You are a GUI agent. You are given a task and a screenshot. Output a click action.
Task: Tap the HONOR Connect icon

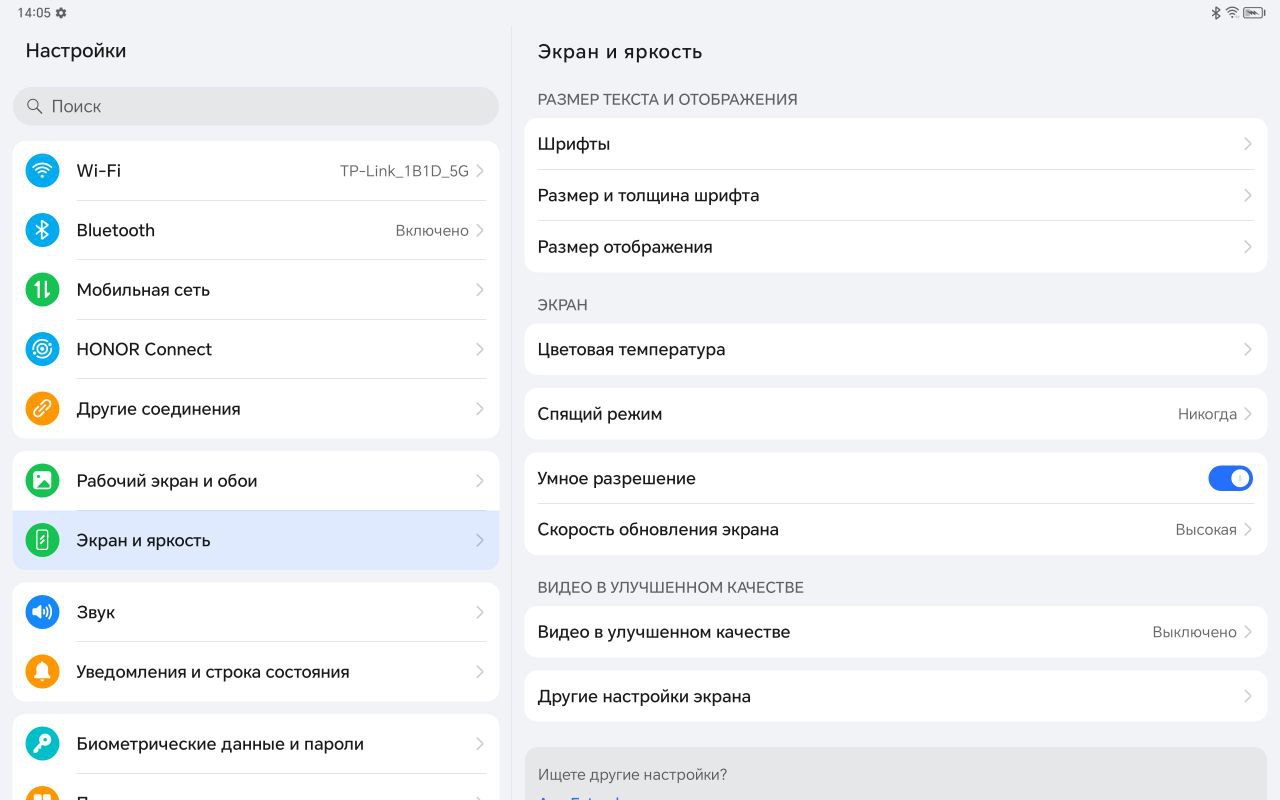click(42, 349)
